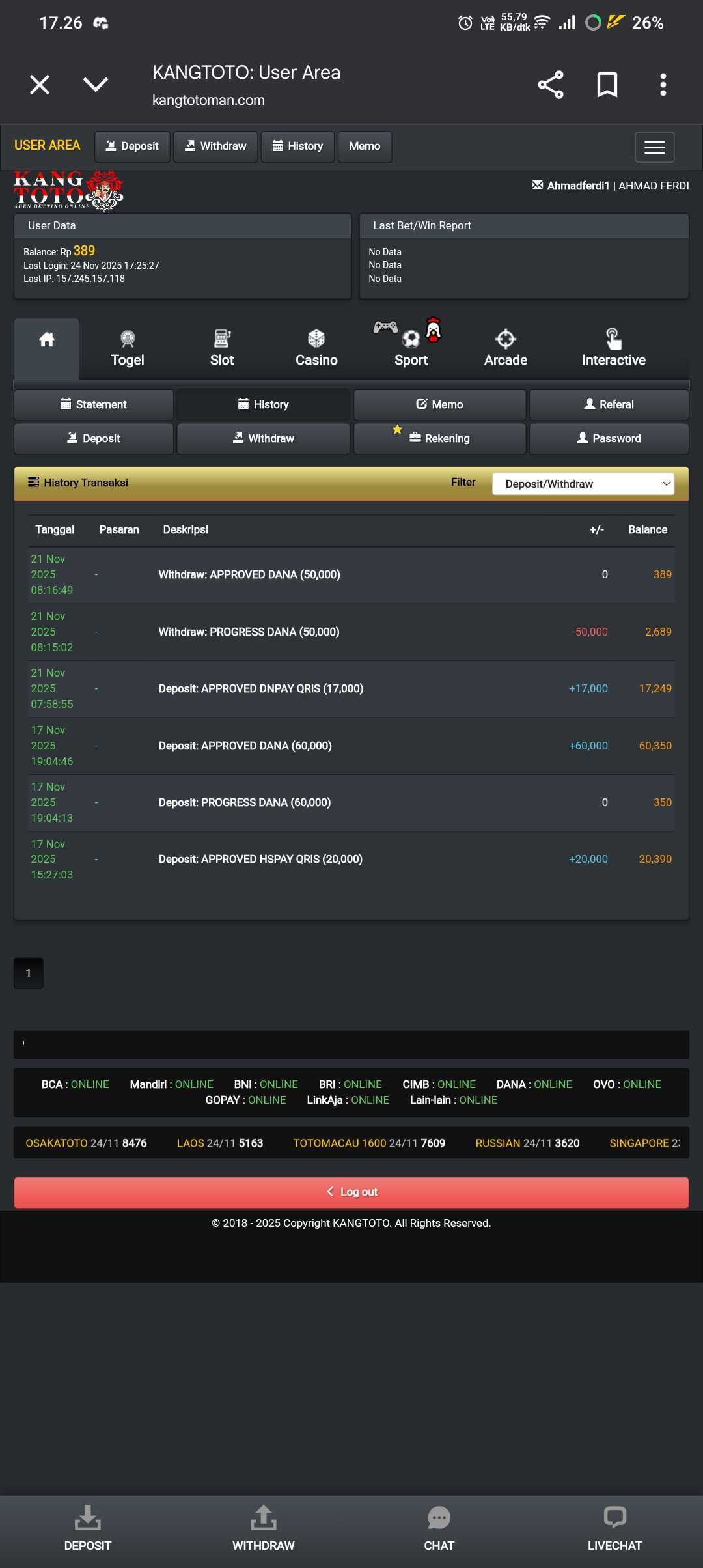This screenshot has height=1568, width=703.
Task: Open the Rekening button
Action: [x=439, y=438]
